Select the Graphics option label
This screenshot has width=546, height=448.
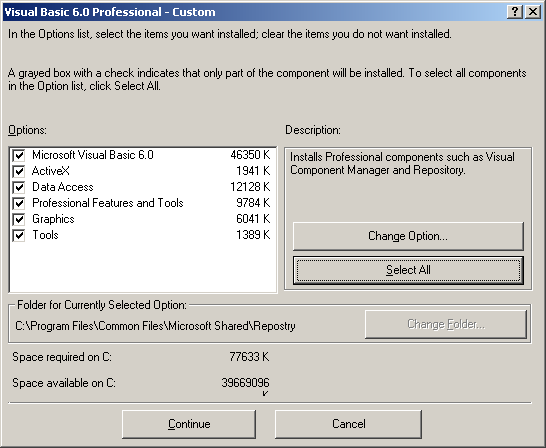(53, 219)
